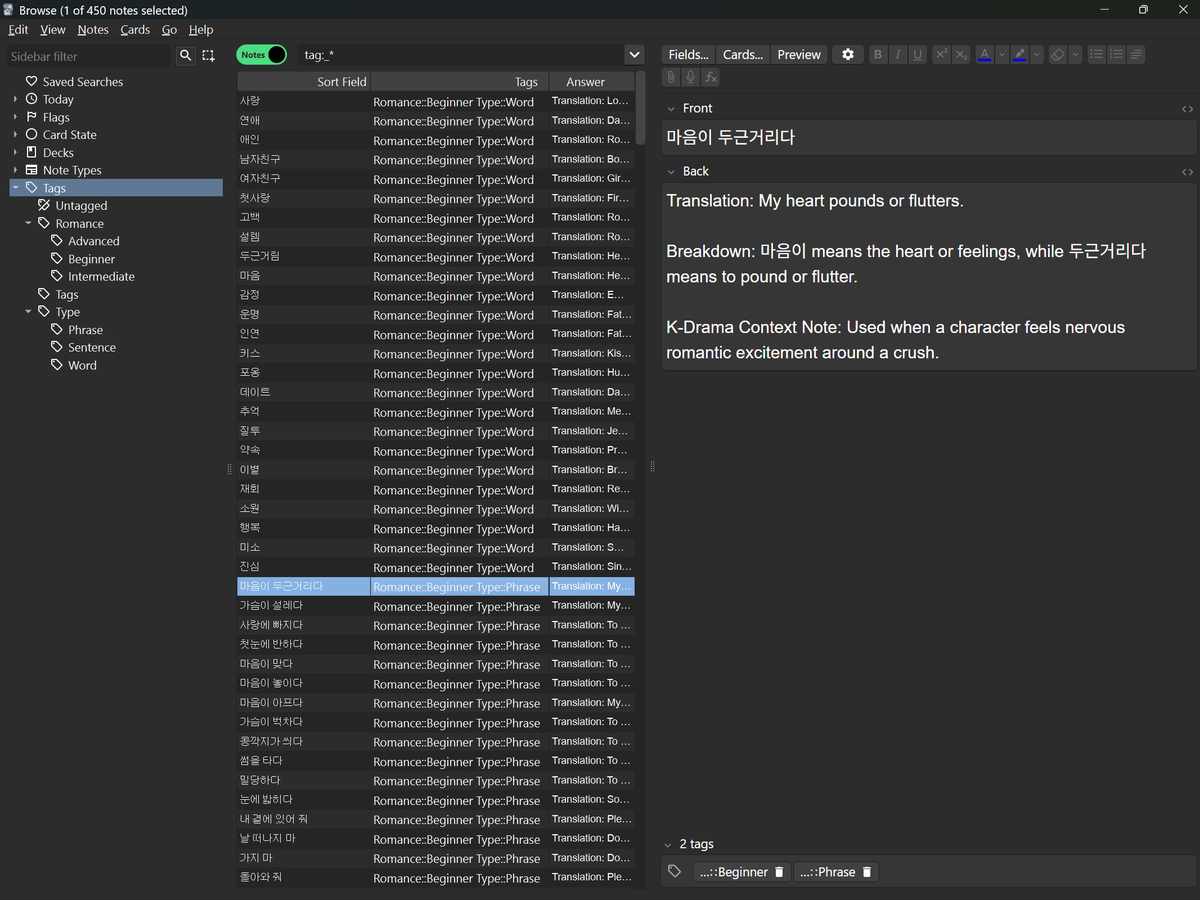Apply bold formatting in the editor

coord(878,55)
